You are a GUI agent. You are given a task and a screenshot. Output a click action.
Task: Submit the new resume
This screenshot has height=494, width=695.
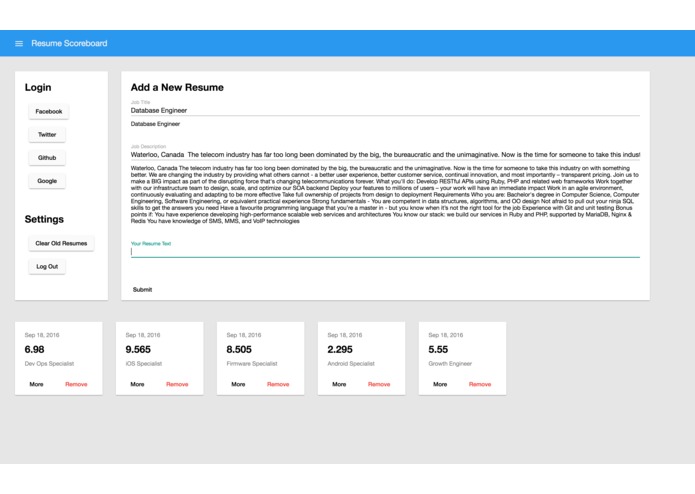(142, 289)
